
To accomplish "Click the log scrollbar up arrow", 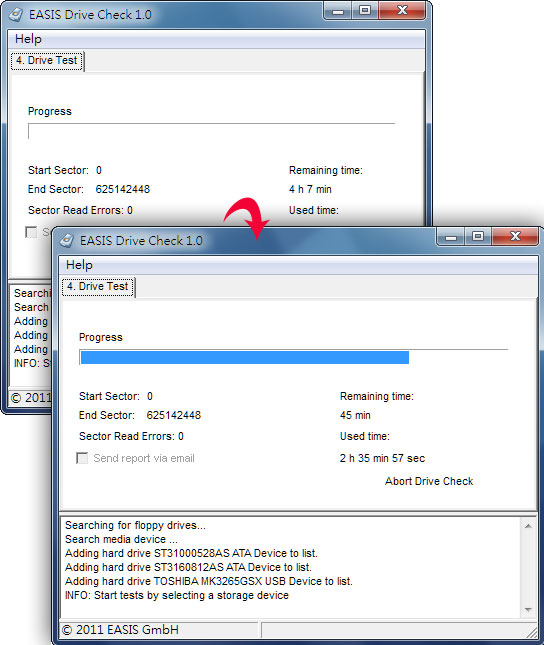I will [528, 526].
